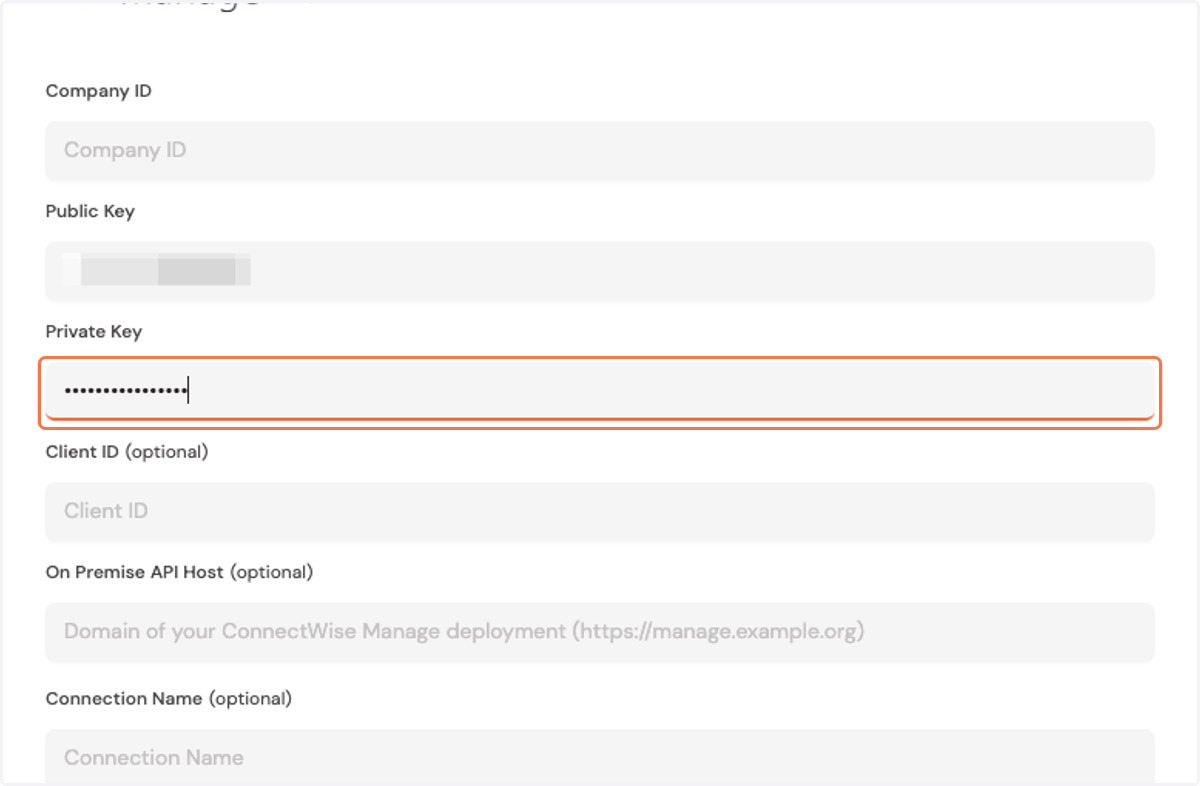Click the word optional beside Client ID
Image resolution: width=1200 pixels, height=786 pixels.
[x=166, y=452]
